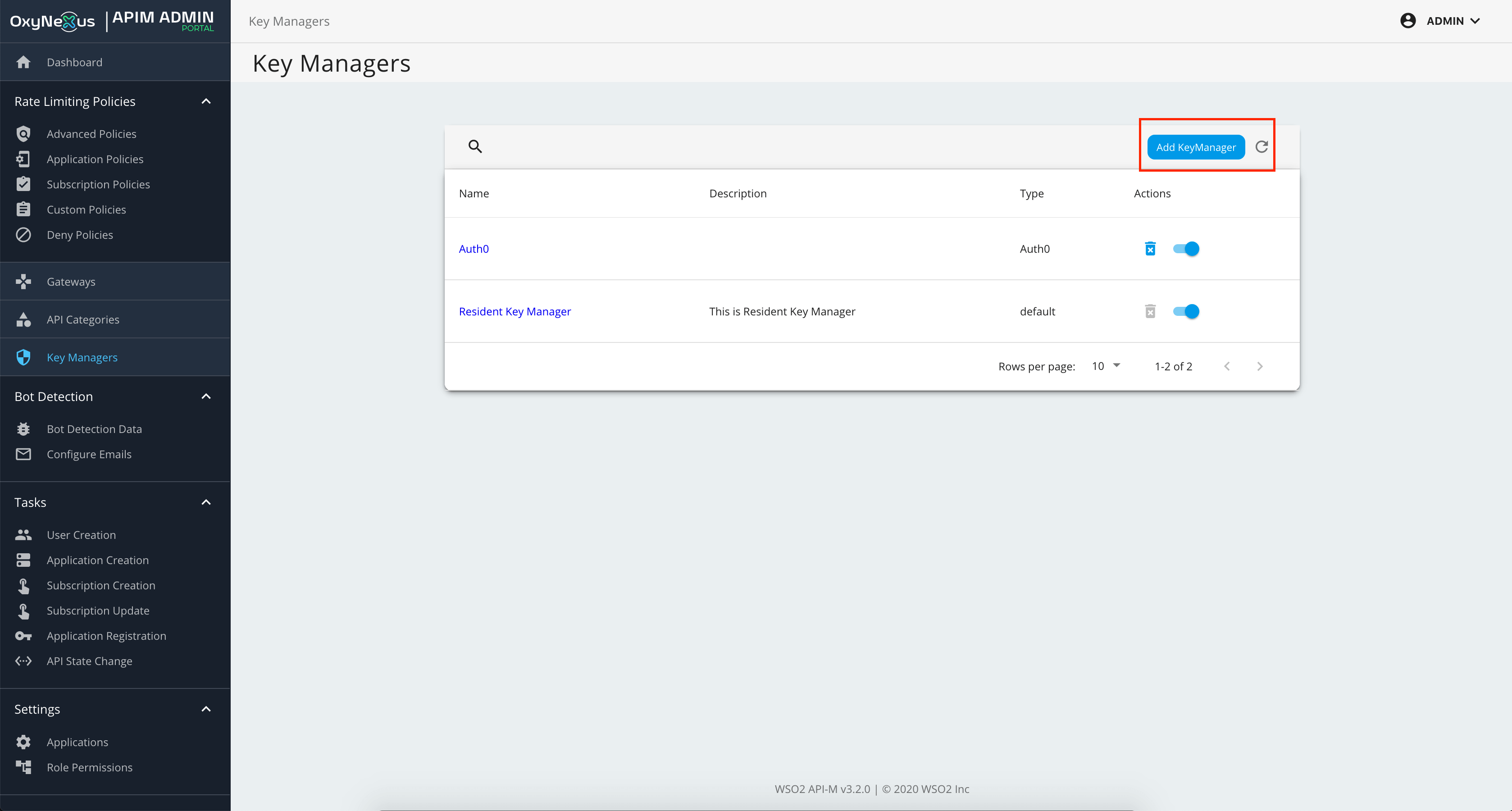
Task: Click the API State Change arrows icon
Action: 23,661
